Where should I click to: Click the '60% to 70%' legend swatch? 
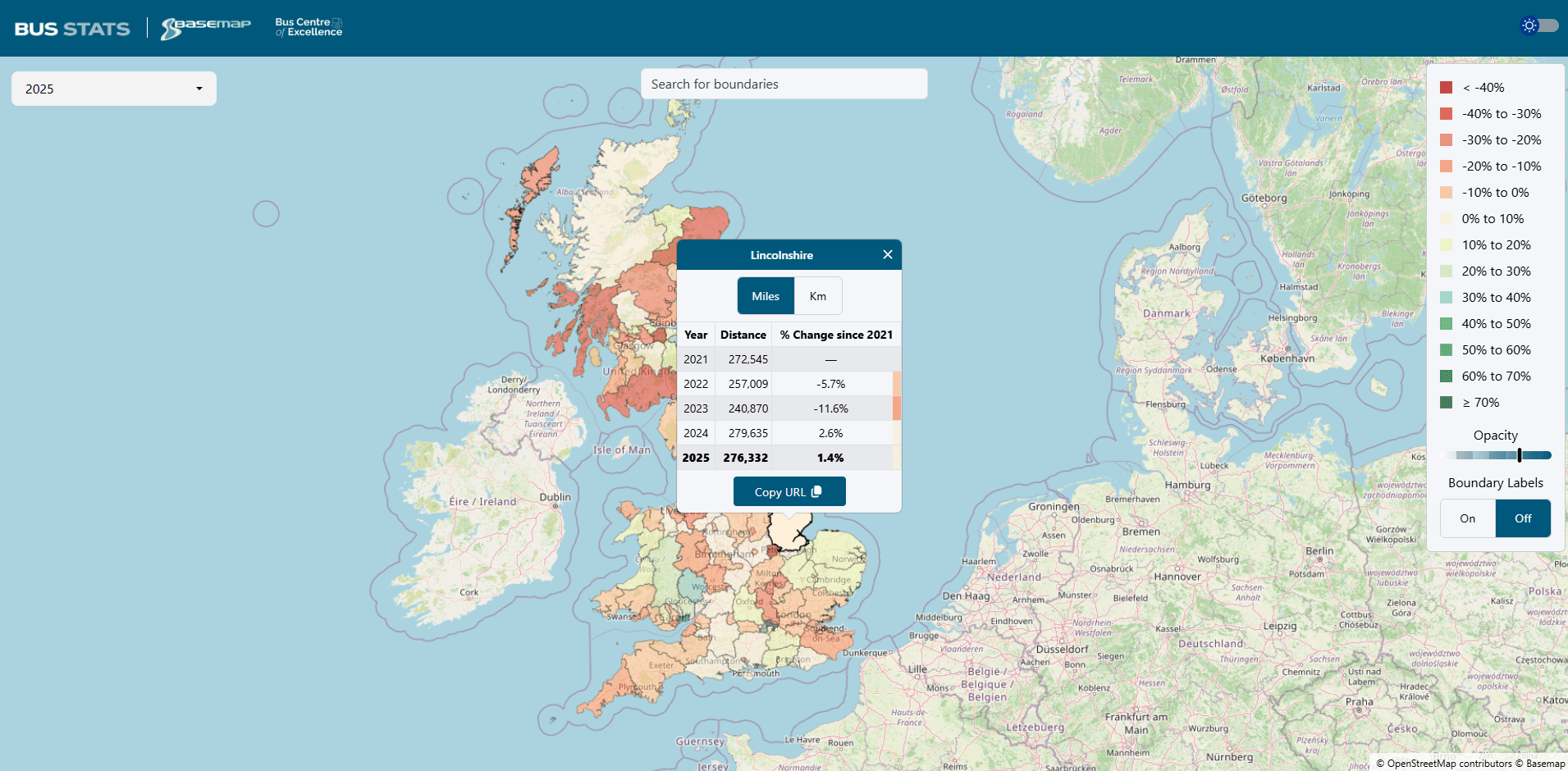click(x=1446, y=376)
